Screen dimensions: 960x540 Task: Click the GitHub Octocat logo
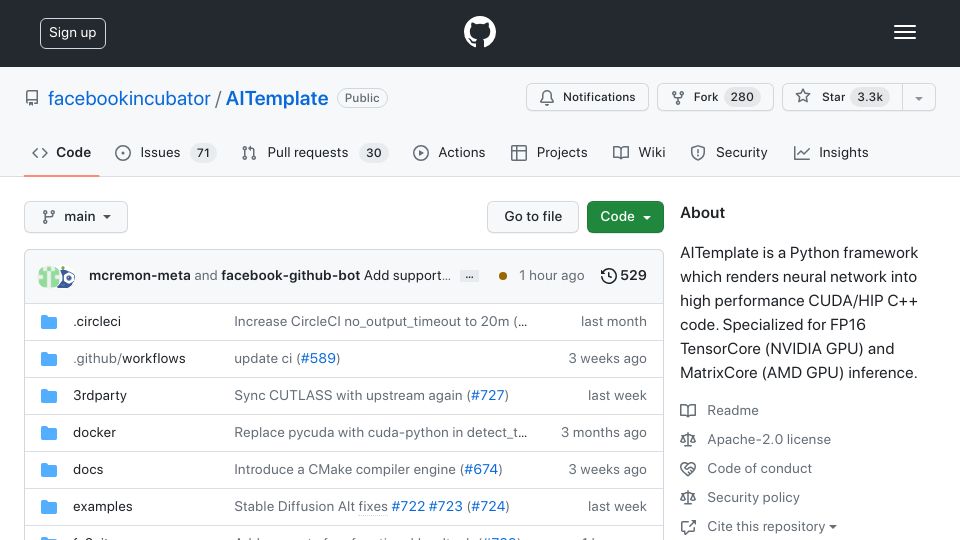pos(479,32)
